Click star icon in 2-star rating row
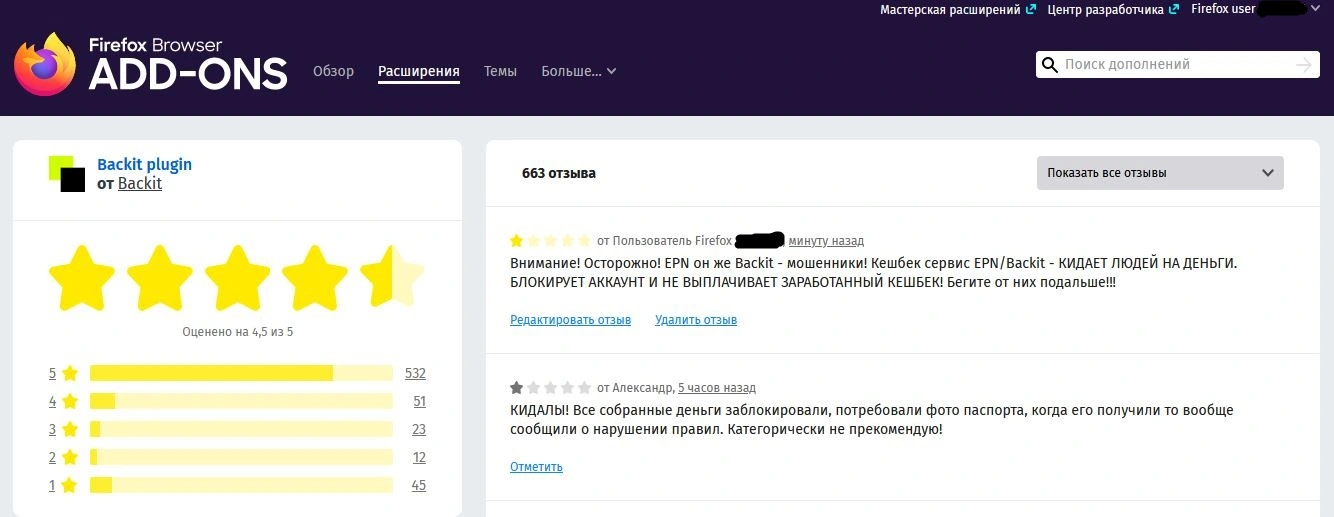The image size is (1334, 517). point(69,457)
